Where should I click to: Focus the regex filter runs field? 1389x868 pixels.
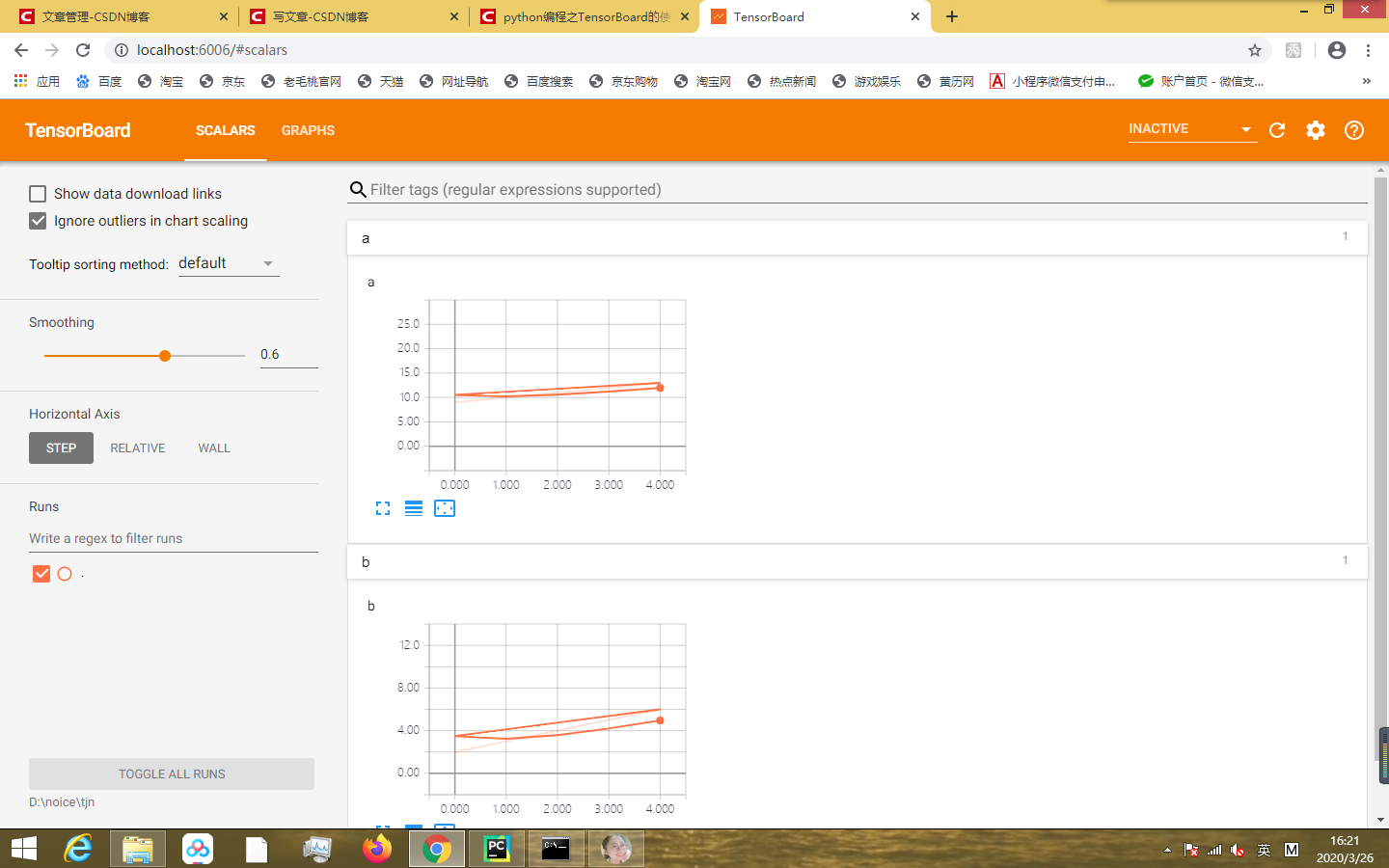click(x=174, y=538)
